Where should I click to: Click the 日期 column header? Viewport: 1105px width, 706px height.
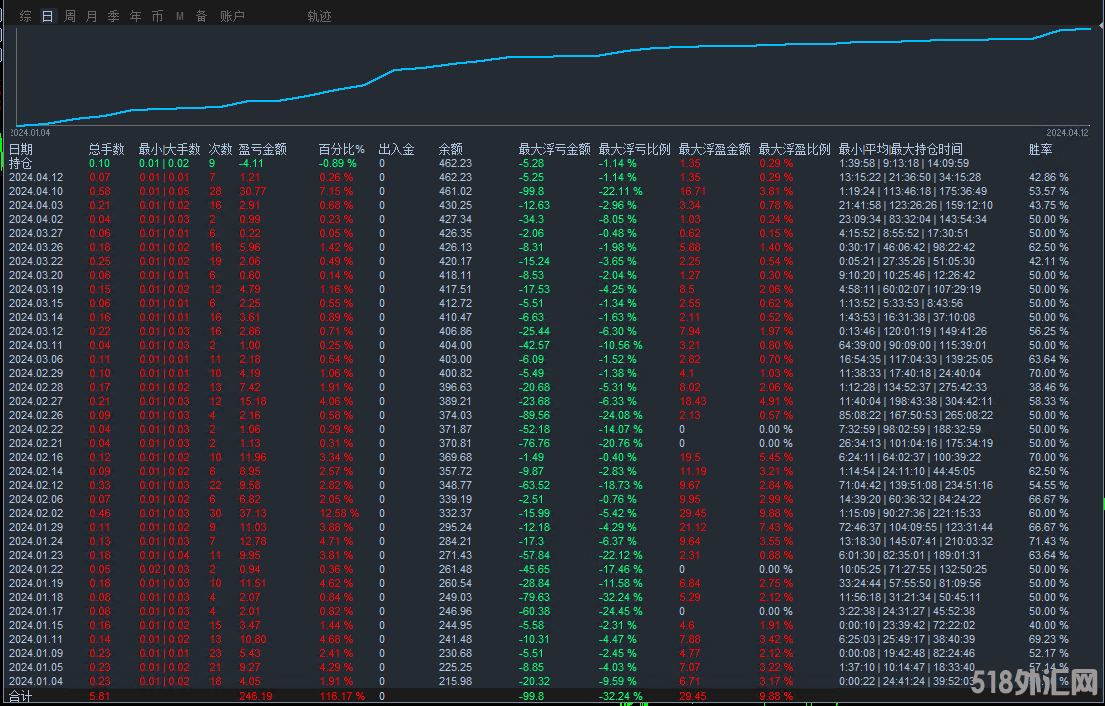(x=20, y=149)
